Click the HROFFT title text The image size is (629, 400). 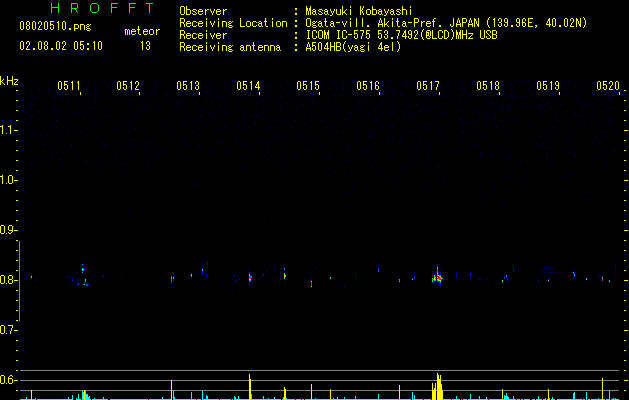[103, 8]
